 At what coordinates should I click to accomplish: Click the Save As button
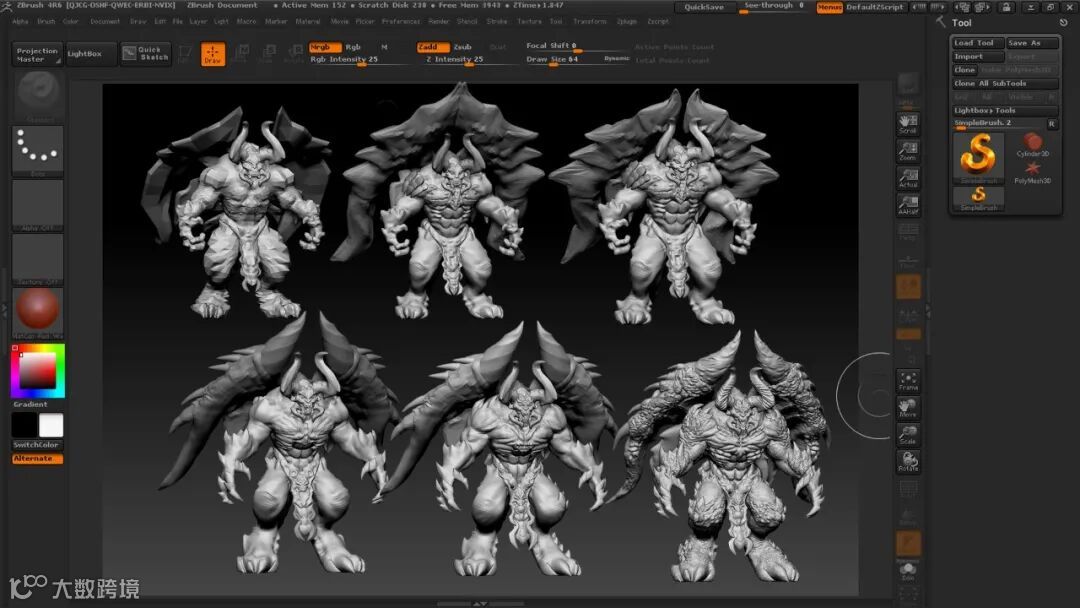pos(1032,43)
